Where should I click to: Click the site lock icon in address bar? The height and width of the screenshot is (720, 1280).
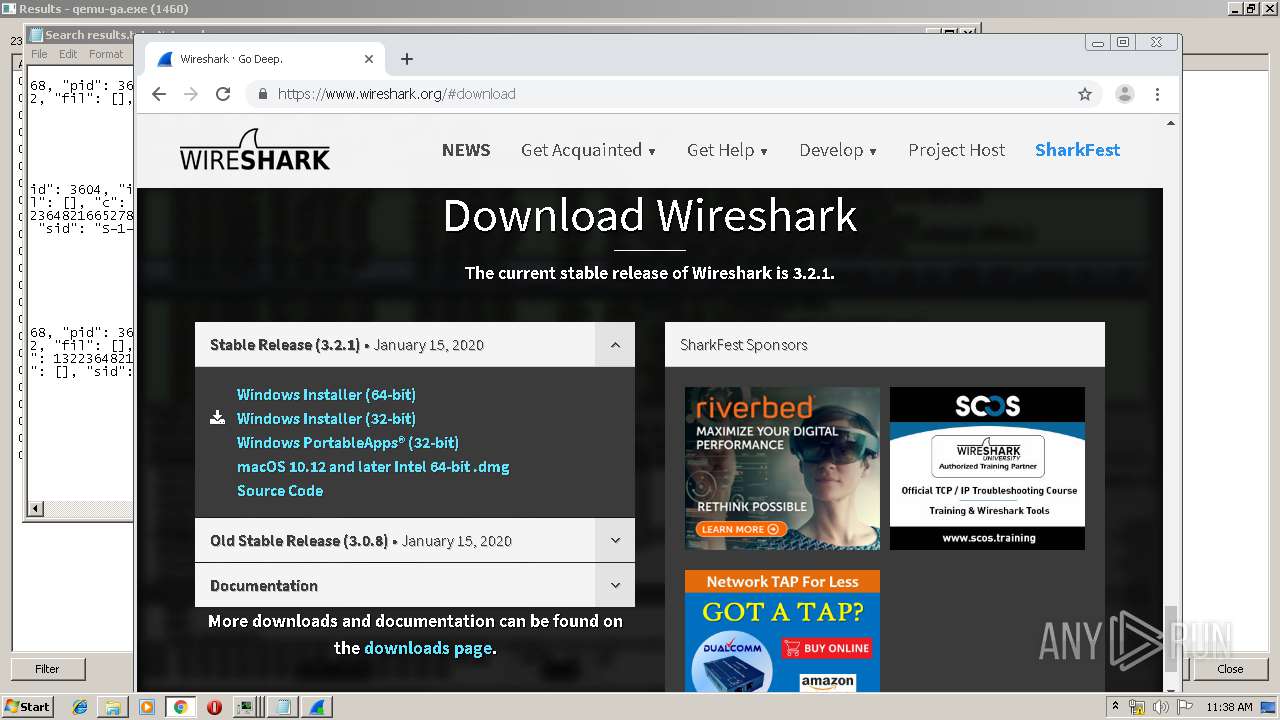(263, 94)
